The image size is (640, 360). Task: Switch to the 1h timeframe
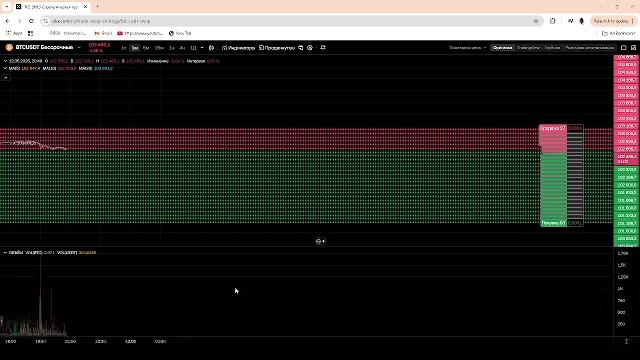click(171, 48)
